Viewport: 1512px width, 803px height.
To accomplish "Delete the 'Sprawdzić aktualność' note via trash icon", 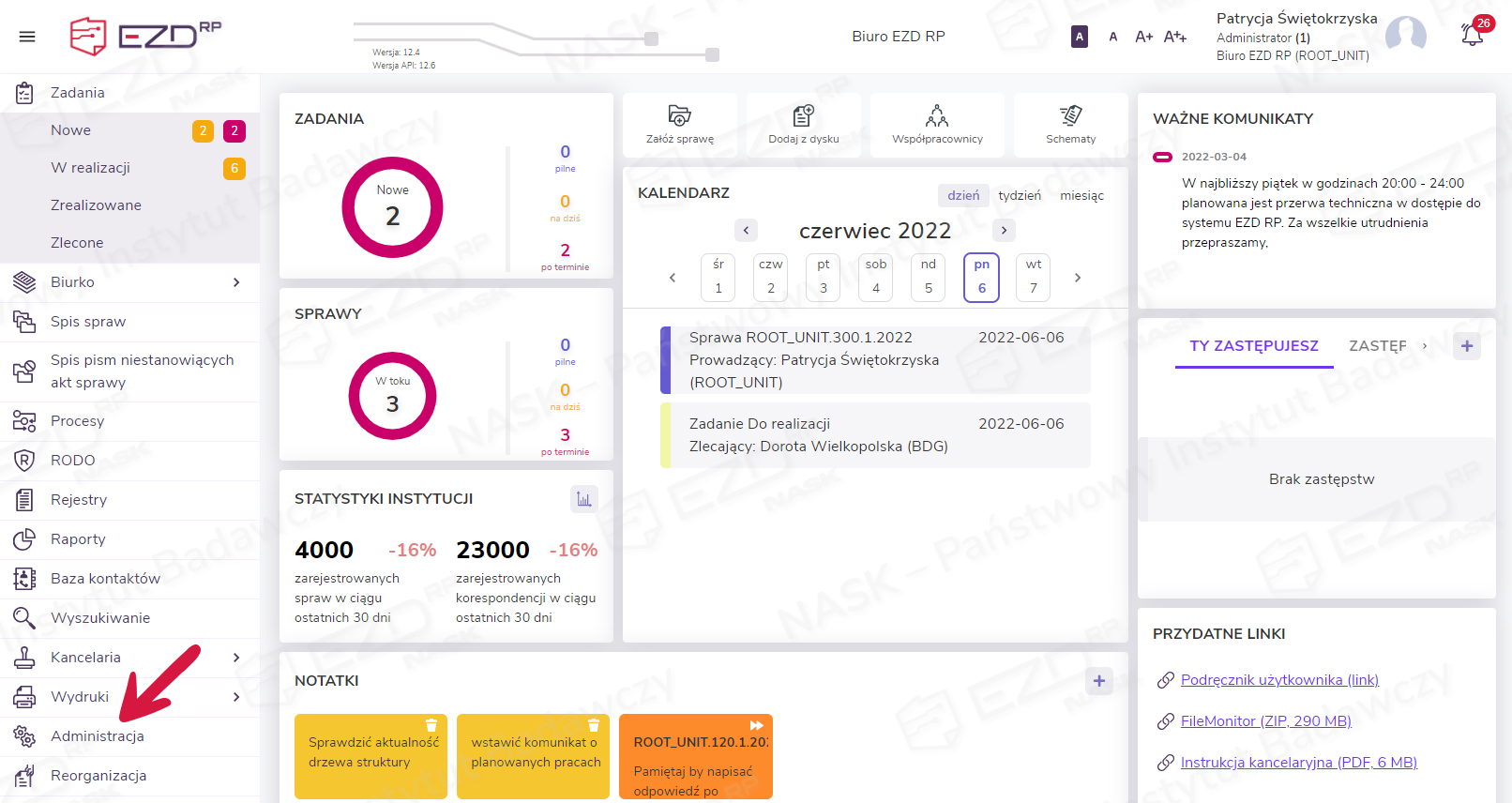I will [431, 725].
